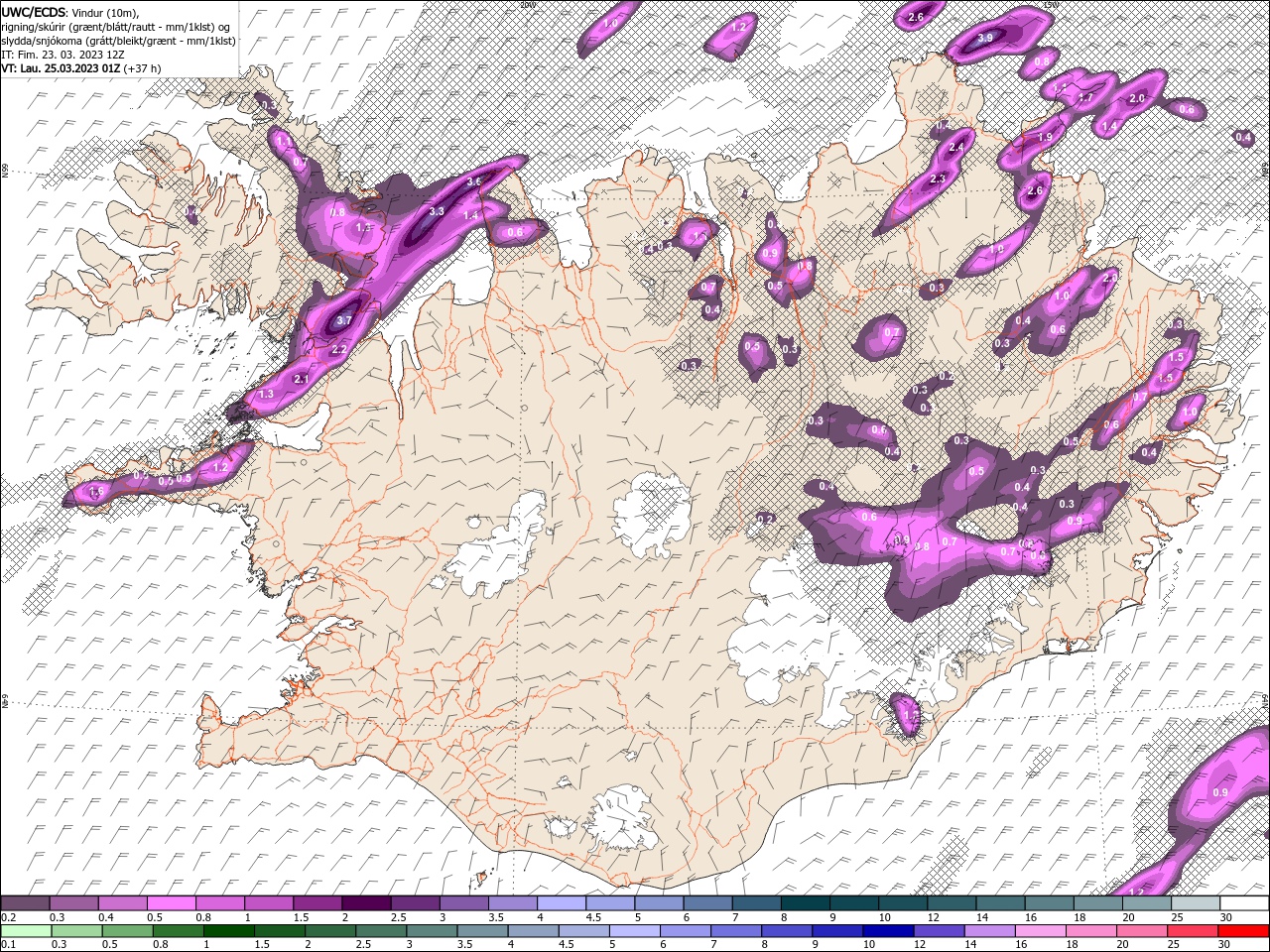Click the 3.3 value label on the map
Screen dimensions: 1270x952
pos(437,211)
